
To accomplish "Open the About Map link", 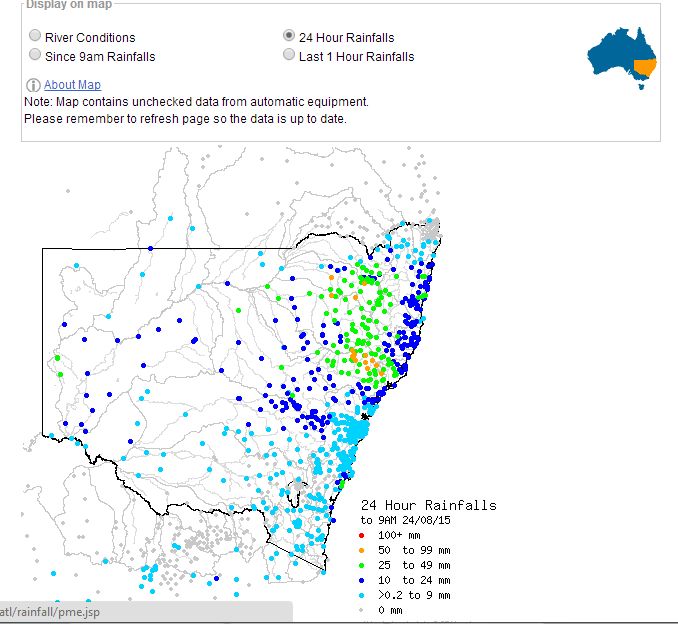I will tap(72, 85).
